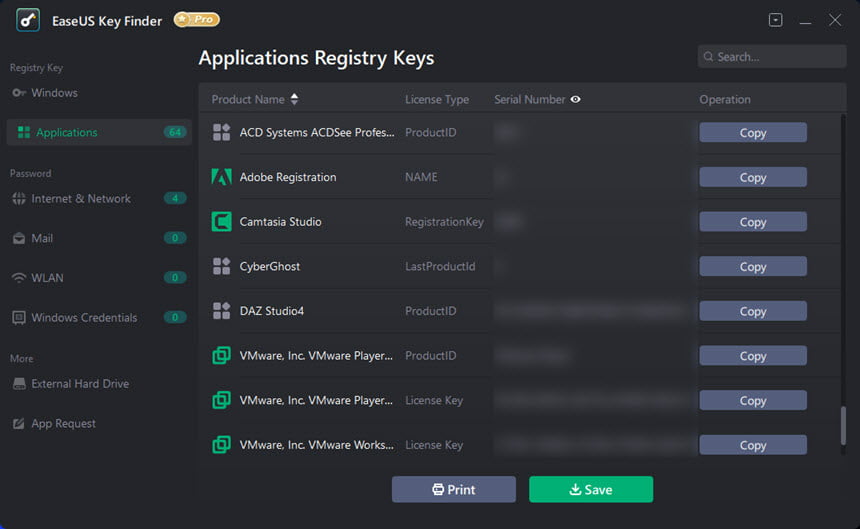
Task: Click the Adobe Registration product icon
Action: (x=222, y=177)
